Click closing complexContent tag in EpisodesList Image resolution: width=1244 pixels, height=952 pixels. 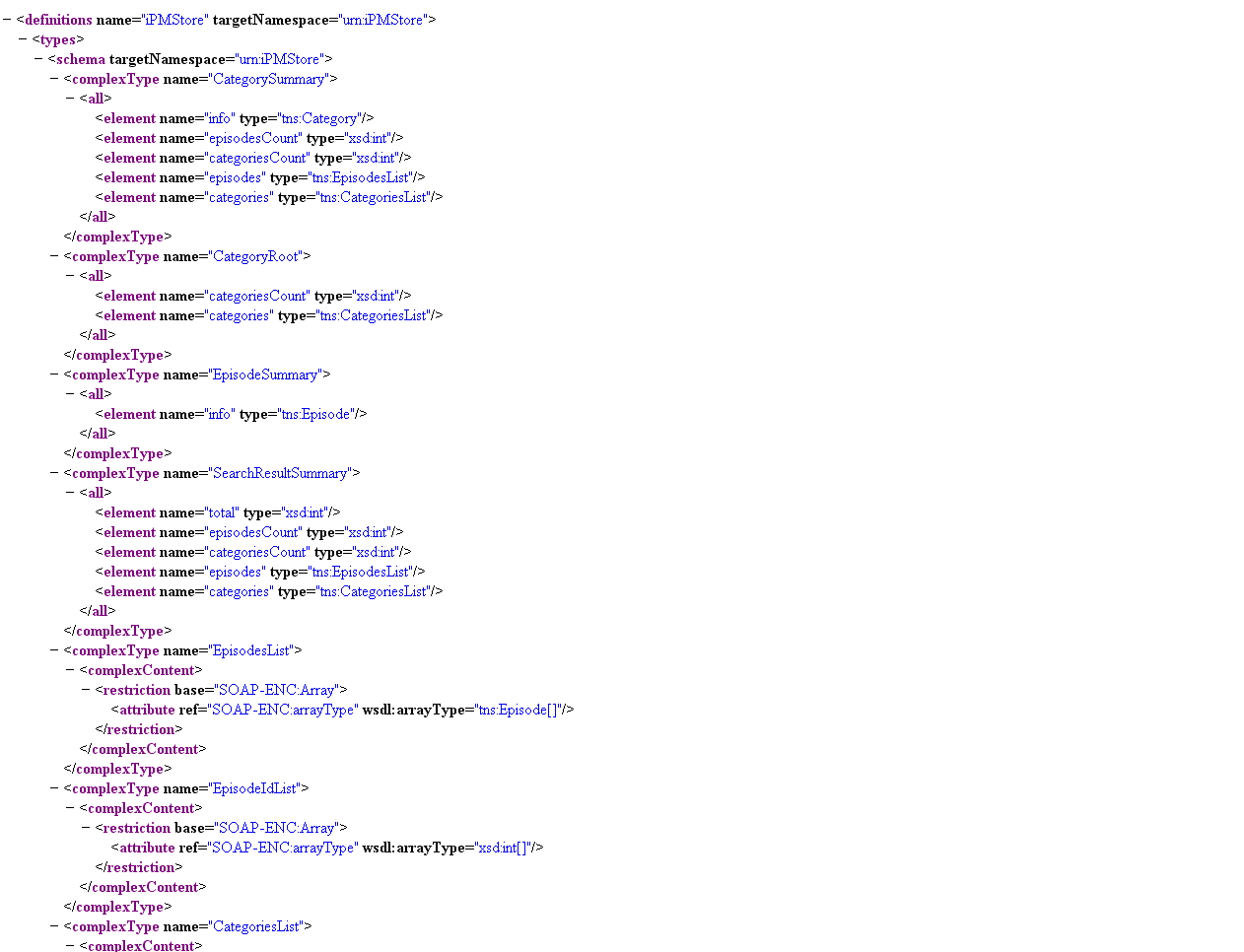click(143, 749)
